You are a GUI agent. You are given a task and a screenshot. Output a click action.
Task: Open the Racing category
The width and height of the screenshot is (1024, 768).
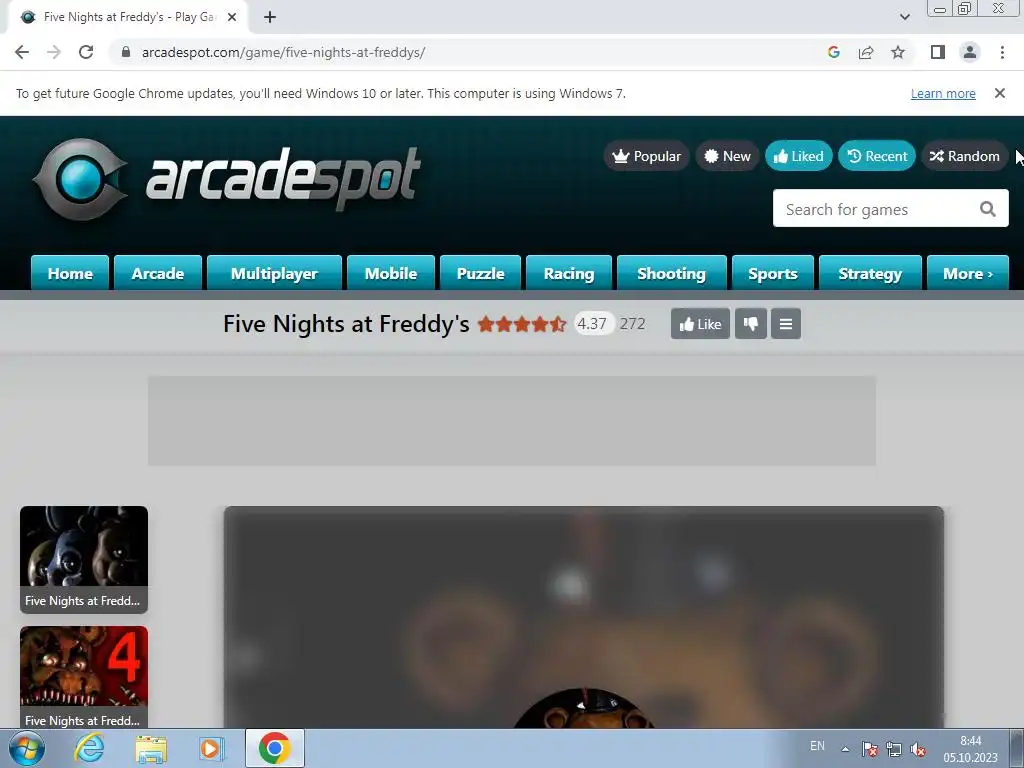[569, 273]
